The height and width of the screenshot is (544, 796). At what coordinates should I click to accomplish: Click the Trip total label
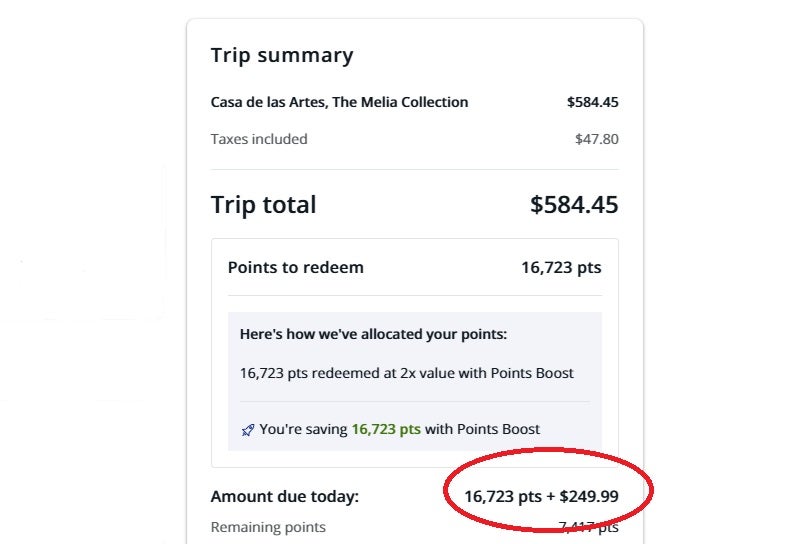263,205
